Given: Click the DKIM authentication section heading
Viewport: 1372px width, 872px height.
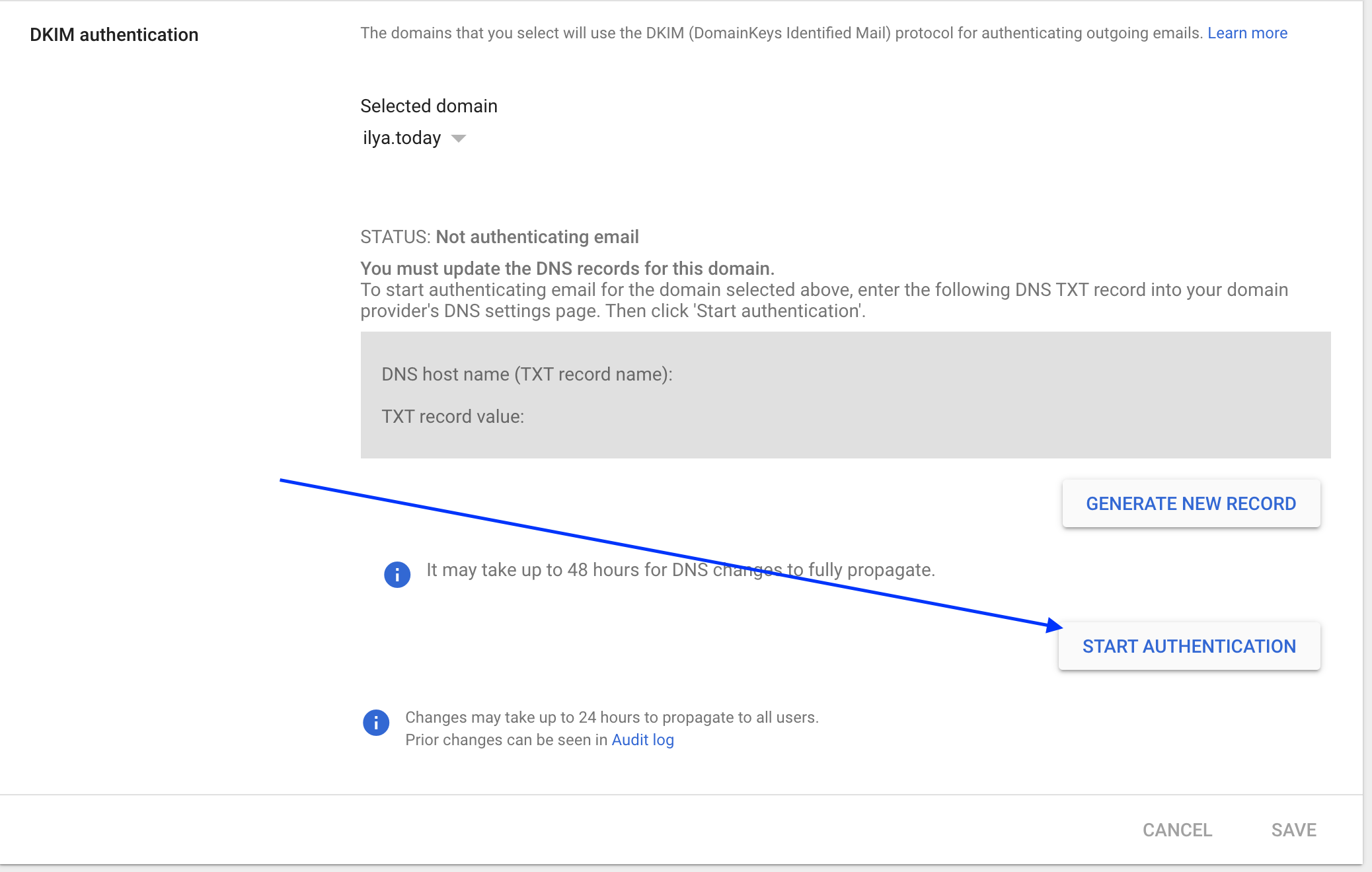Looking at the screenshot, I should click(113, 34).
